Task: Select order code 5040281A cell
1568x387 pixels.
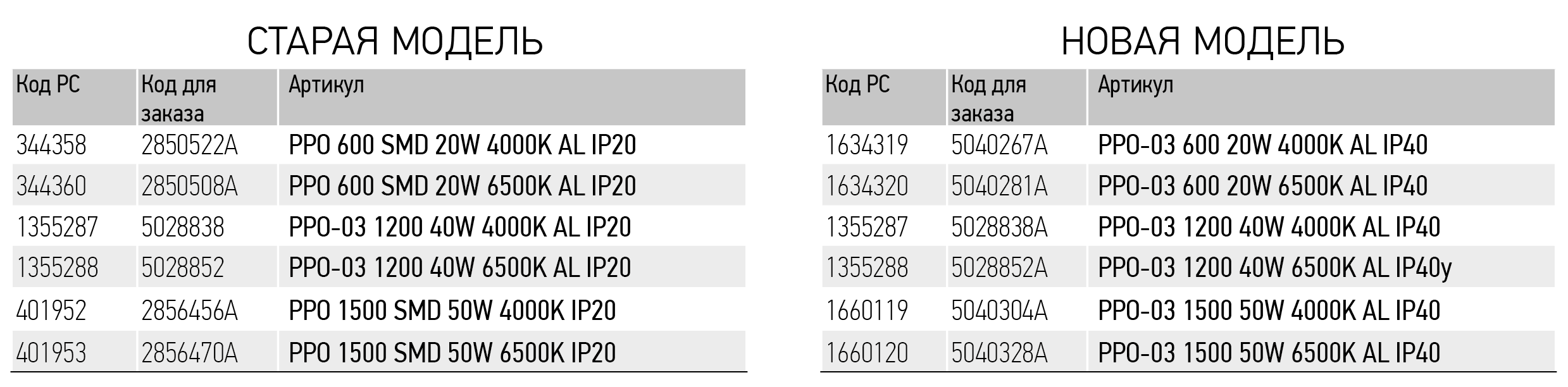Action: coord(999,187)
